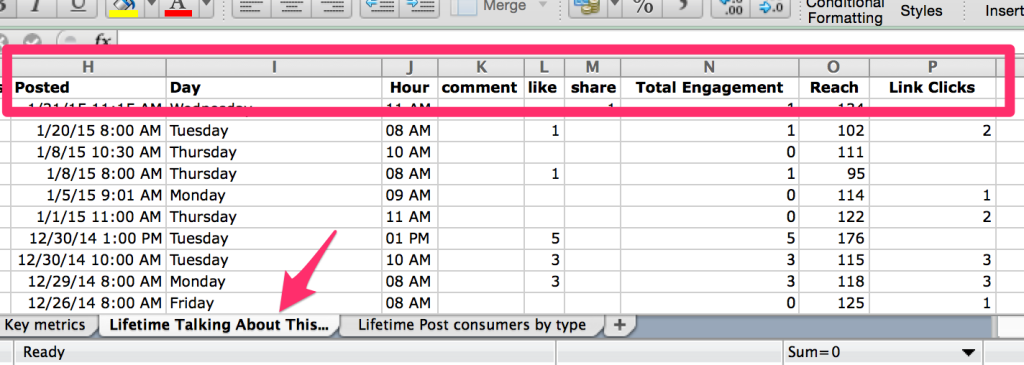This screenshot has height=365, width=1024.
Task: Open Conditional Formatting
Action: 845,11
